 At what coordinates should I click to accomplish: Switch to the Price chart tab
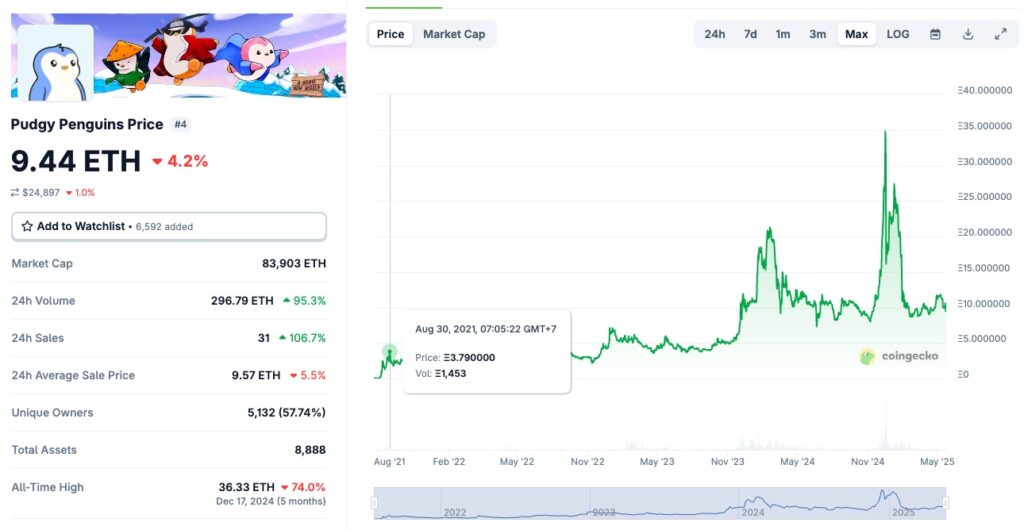390,34
